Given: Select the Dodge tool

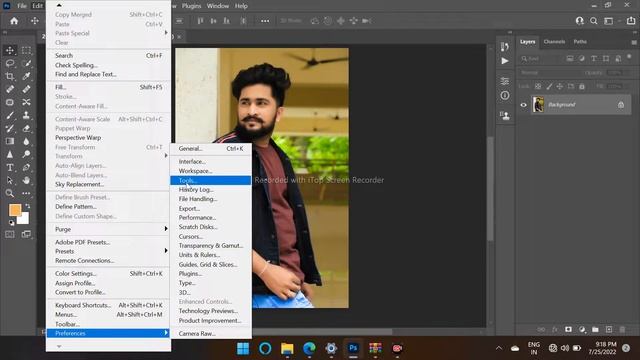Looking at the screenshot, I should [x=26, y=154].
